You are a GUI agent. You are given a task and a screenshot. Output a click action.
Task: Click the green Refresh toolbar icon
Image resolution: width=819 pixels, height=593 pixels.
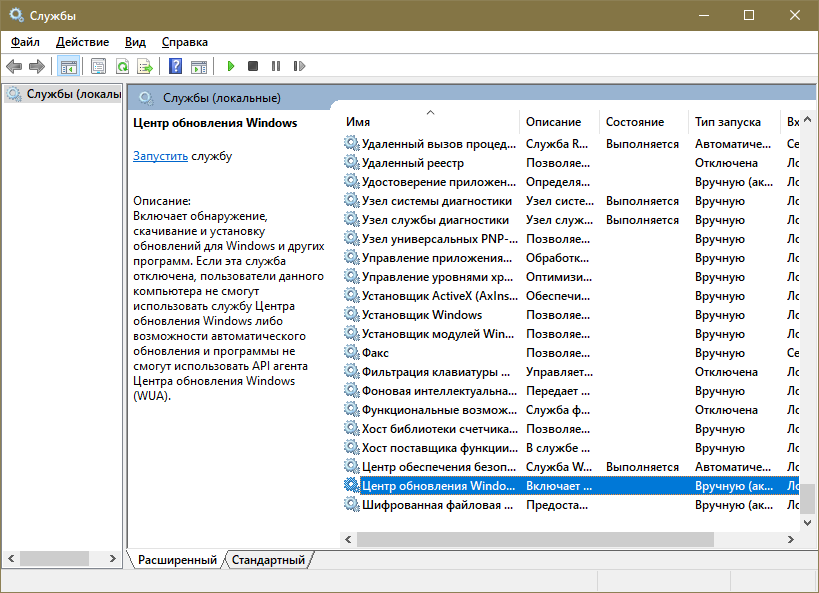click(x=121, y=66)
